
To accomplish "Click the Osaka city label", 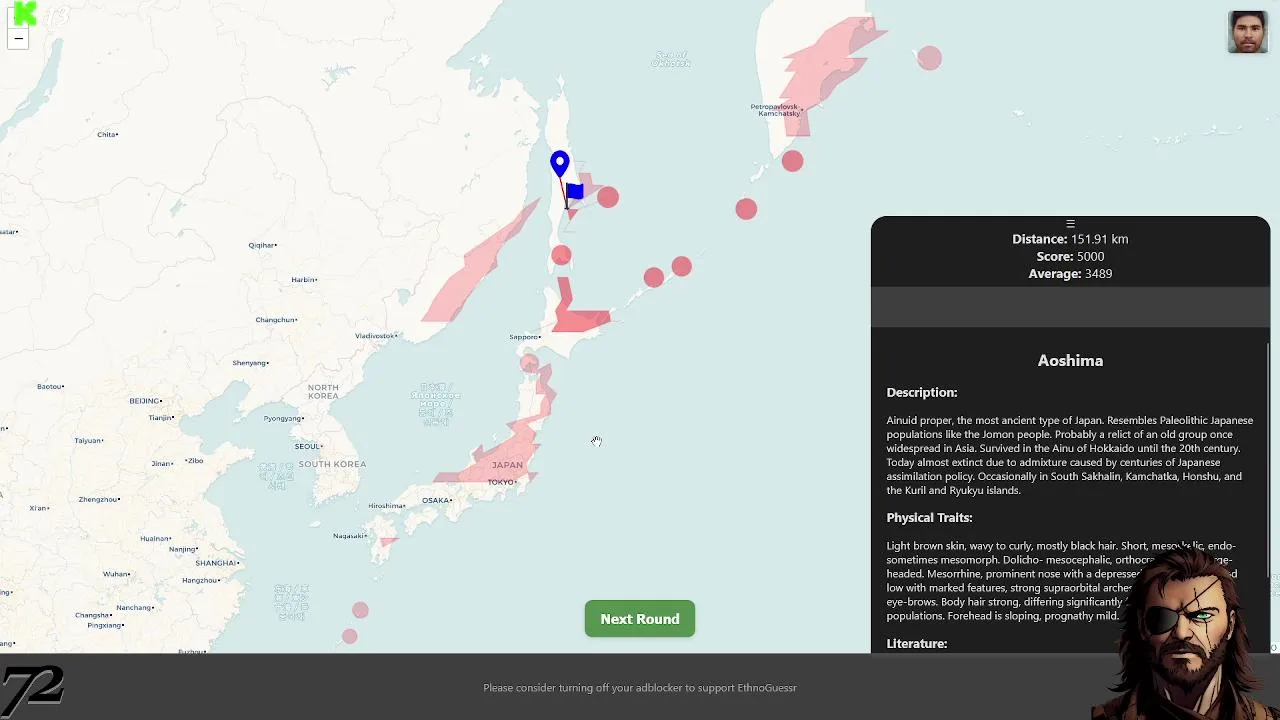I will 436,500.
